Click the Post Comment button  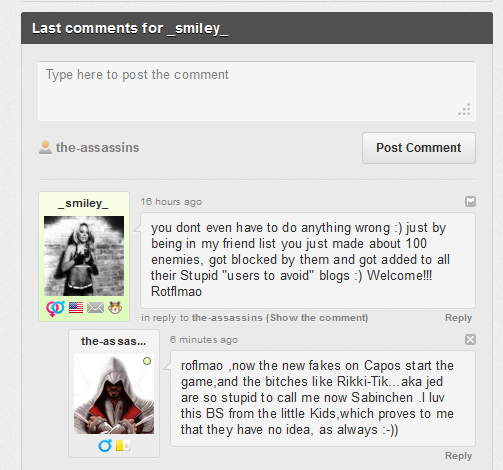click(x=419, y=148)
